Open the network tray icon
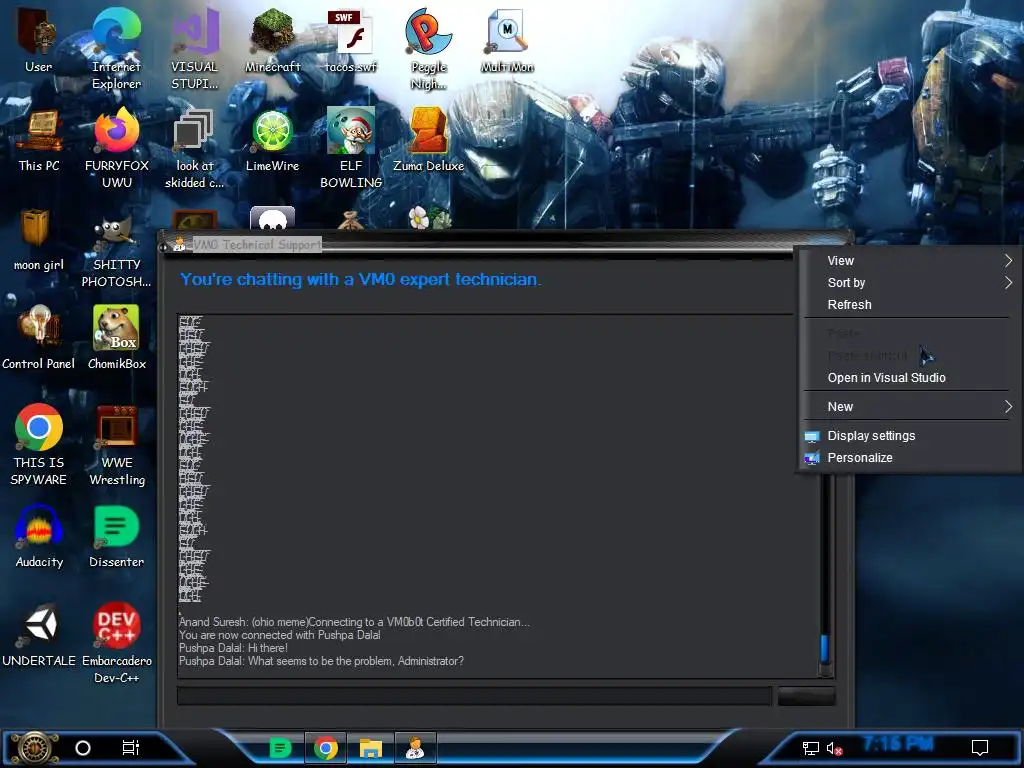This screenshot has height=768, width=1024. click(x=810, y=748)
